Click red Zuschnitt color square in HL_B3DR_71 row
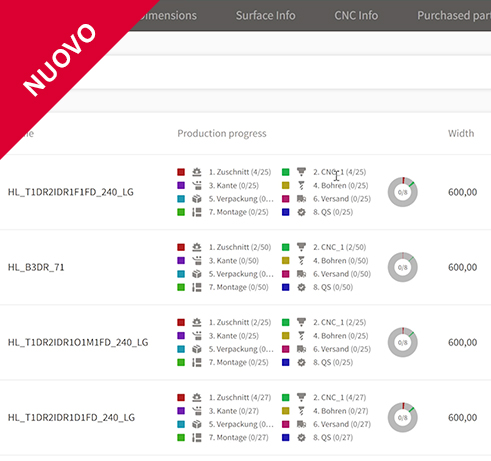This screenshot has width=491, height=461. coord(181,247)
